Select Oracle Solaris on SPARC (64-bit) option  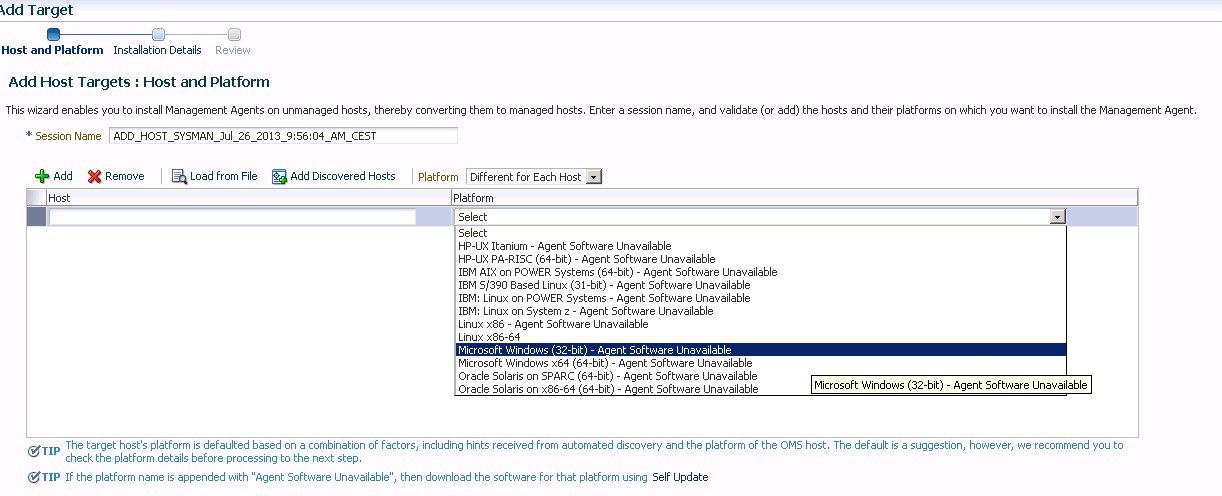coord(607,376)
